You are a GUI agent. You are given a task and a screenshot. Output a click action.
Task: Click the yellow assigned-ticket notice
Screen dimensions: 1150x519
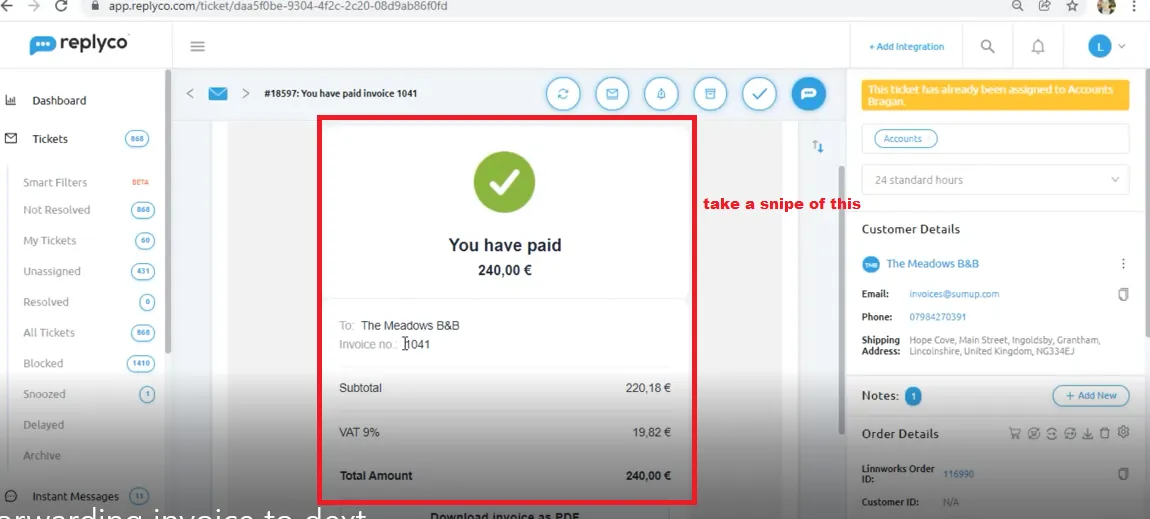click(995, 95)
